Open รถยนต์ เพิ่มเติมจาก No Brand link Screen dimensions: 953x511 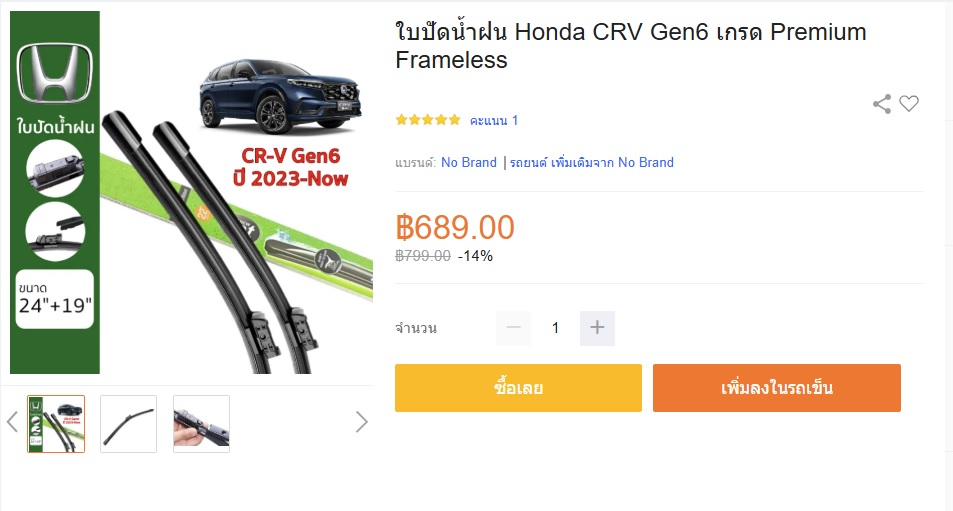(x=591, y=162)
